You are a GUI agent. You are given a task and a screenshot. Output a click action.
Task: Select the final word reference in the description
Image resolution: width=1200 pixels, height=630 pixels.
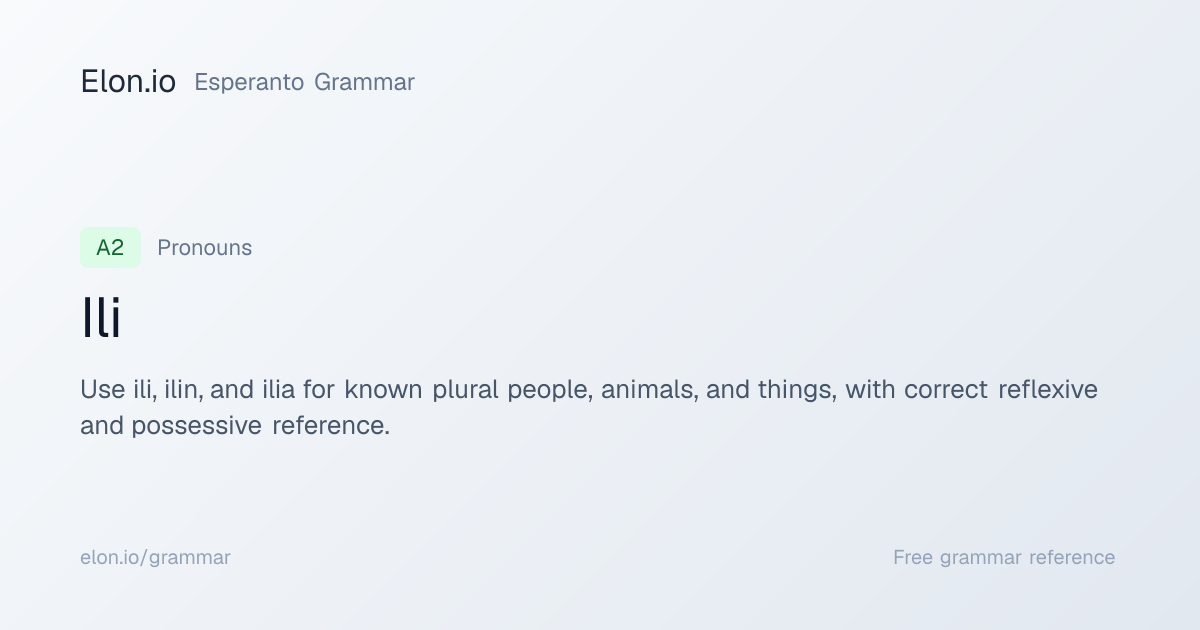pyautogui.click(x=330, y=426)
